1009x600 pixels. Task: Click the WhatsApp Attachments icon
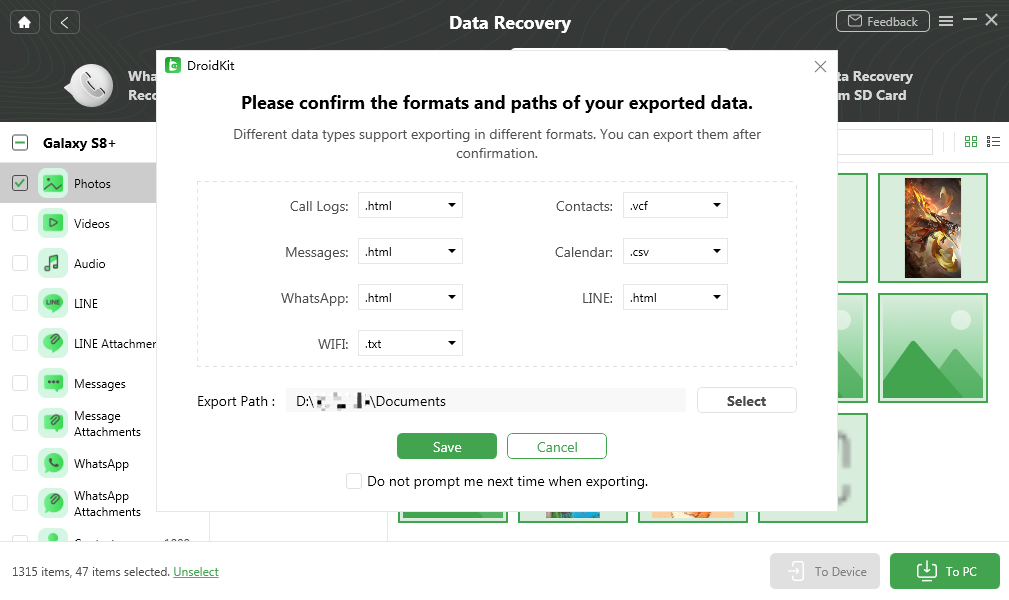(x=53, y=503)
